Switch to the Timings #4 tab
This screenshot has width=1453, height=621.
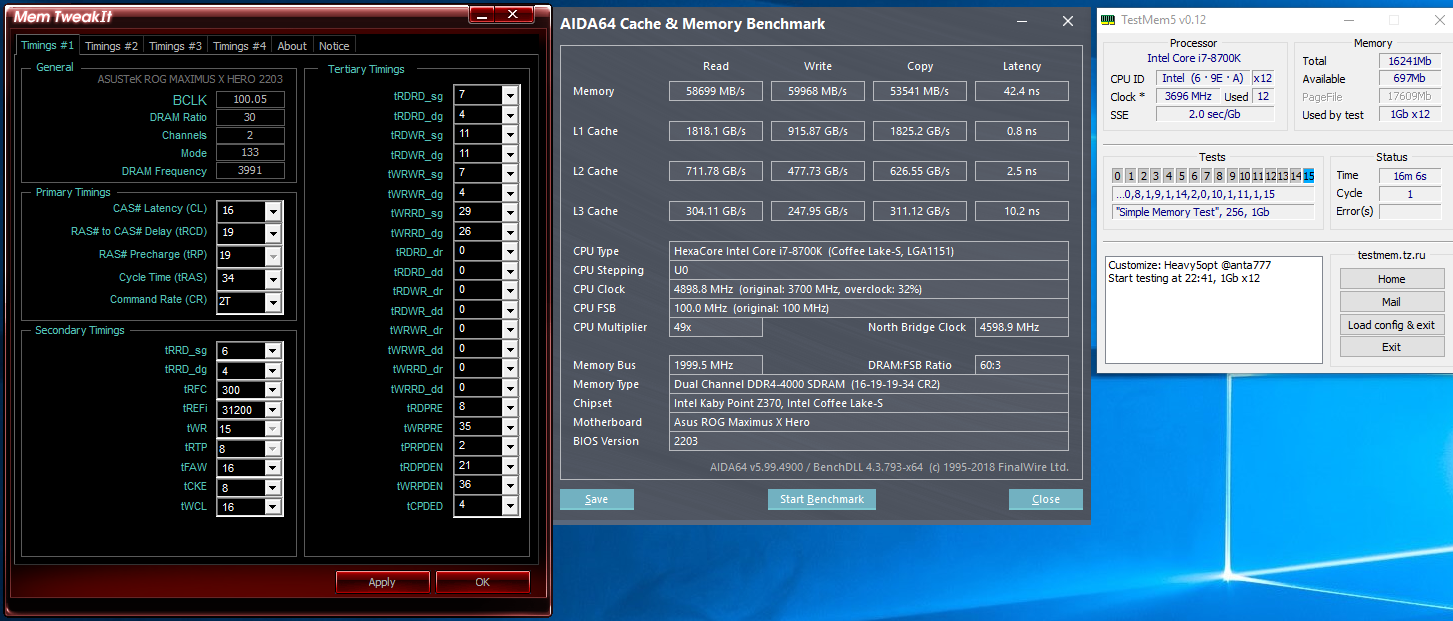(x=239, y=46)
